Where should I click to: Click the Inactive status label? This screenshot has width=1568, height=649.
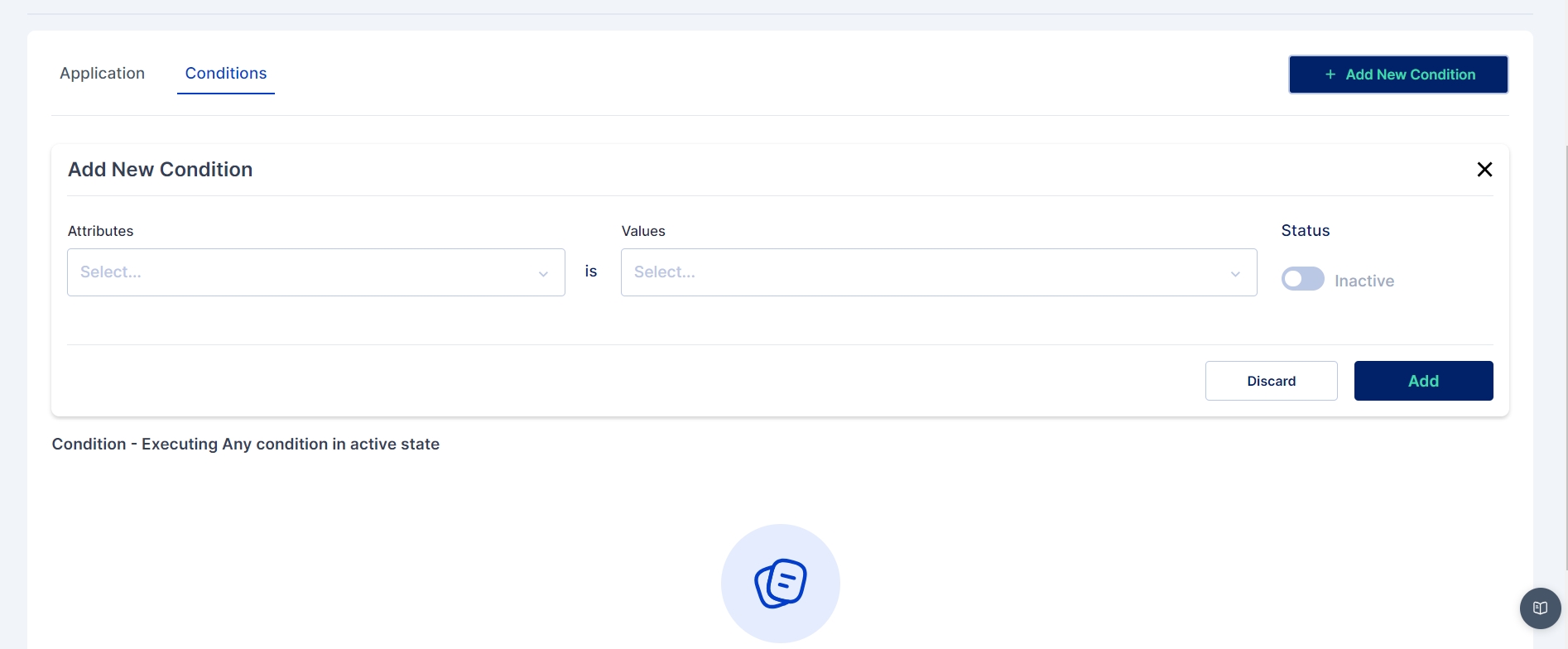(x=1364, y=281)
